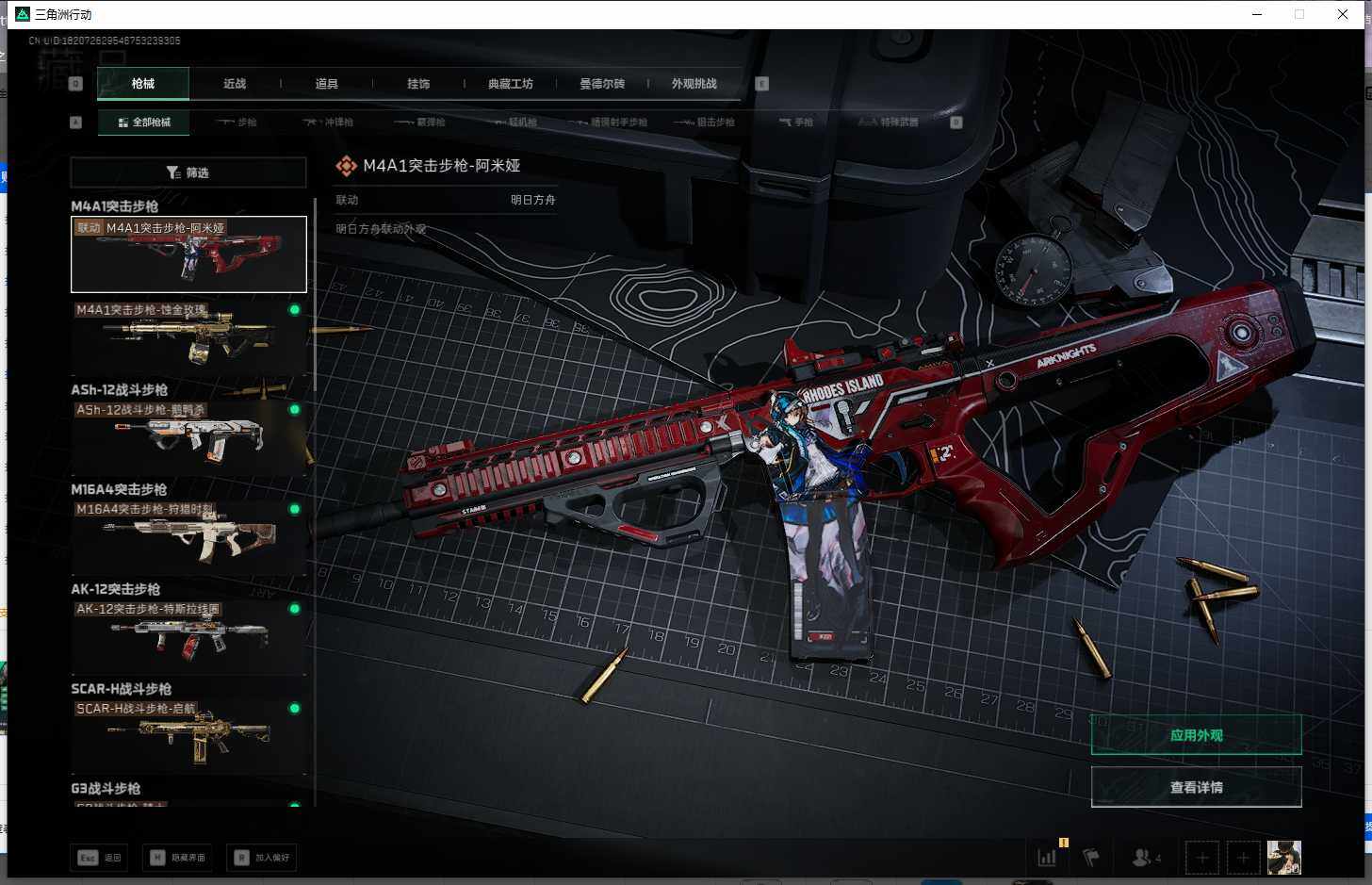Switch to the 近战 melee tab
Screen dimensions: 1372x885
pos(235,84)
